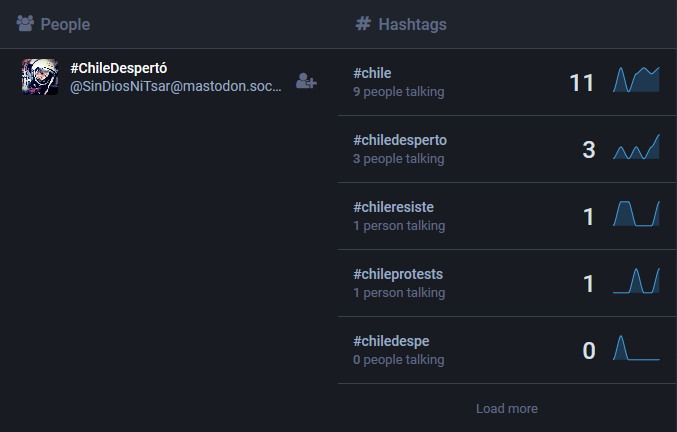Click the #chiledespe usage sparkline

(x=637, y=348)
